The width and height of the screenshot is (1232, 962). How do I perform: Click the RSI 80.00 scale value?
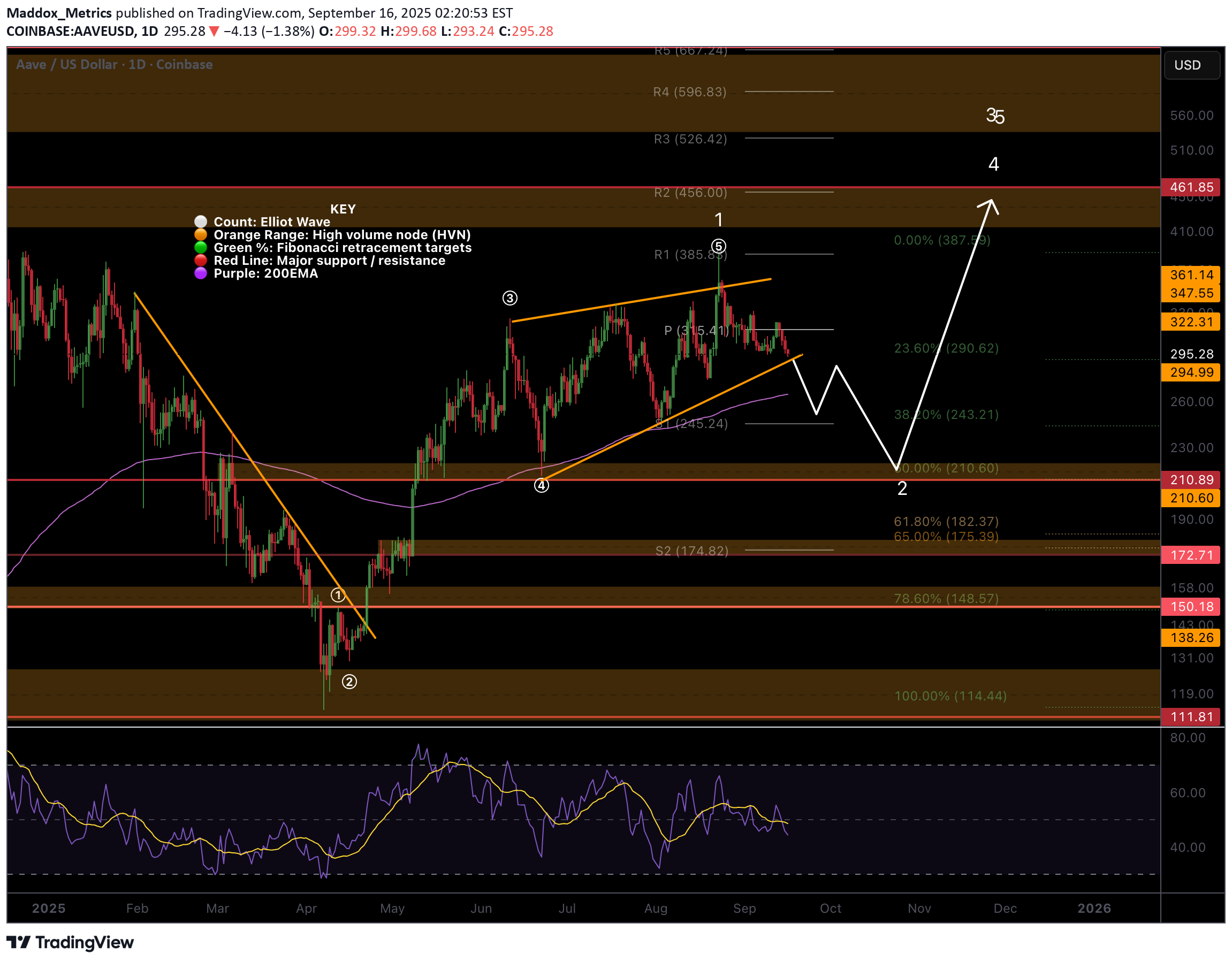1188,738
